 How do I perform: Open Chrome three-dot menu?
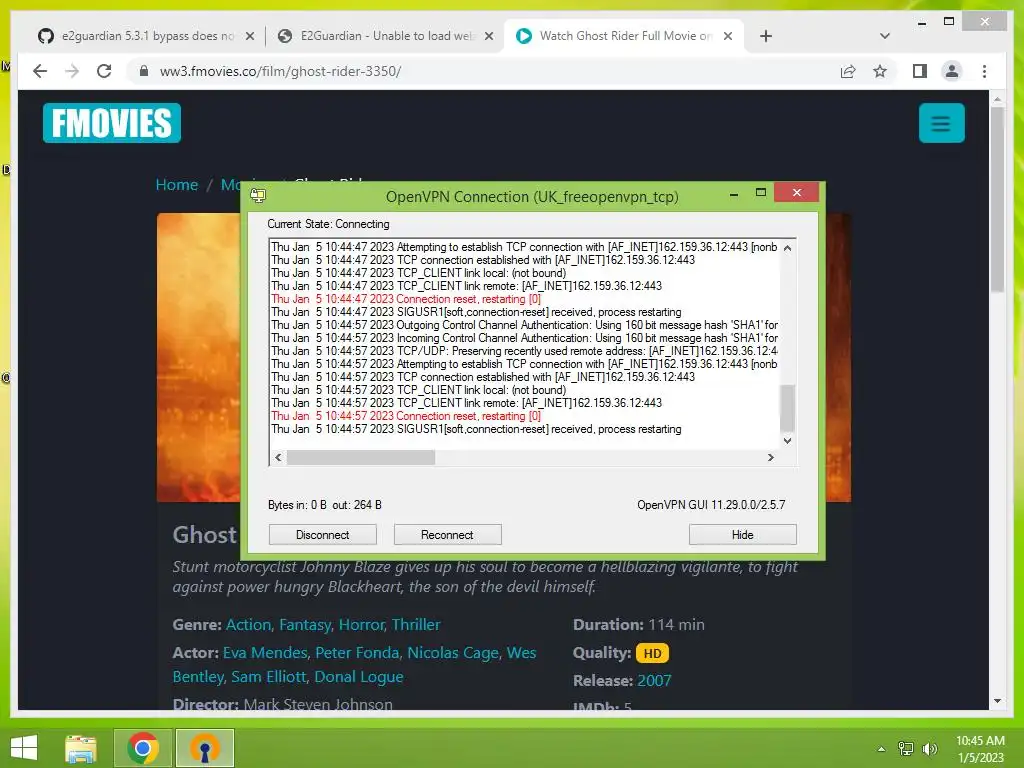(x=984, y=71)
